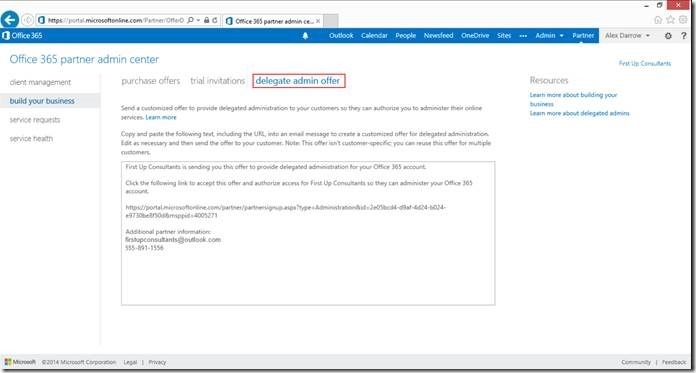Viewport: 696px width, 373px height.
Task: Click the browser Home icon
Action: click(658, 20)
